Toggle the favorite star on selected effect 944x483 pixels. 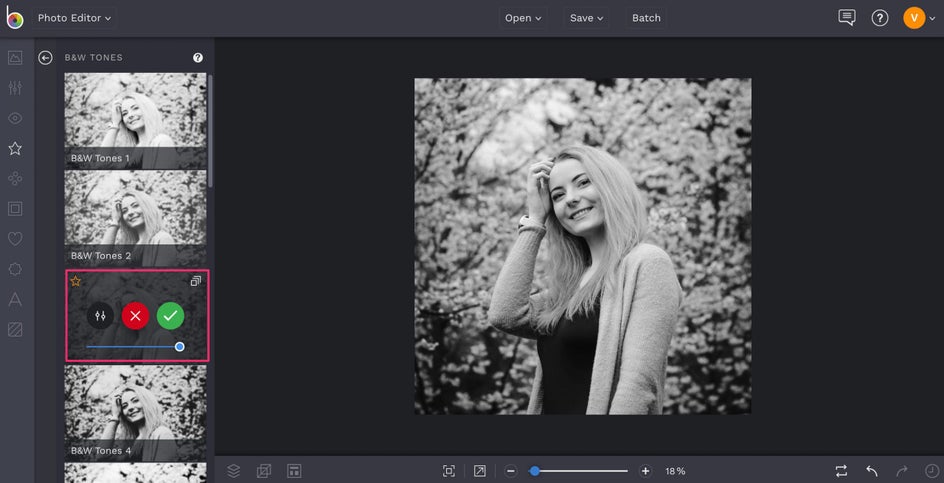75,281
